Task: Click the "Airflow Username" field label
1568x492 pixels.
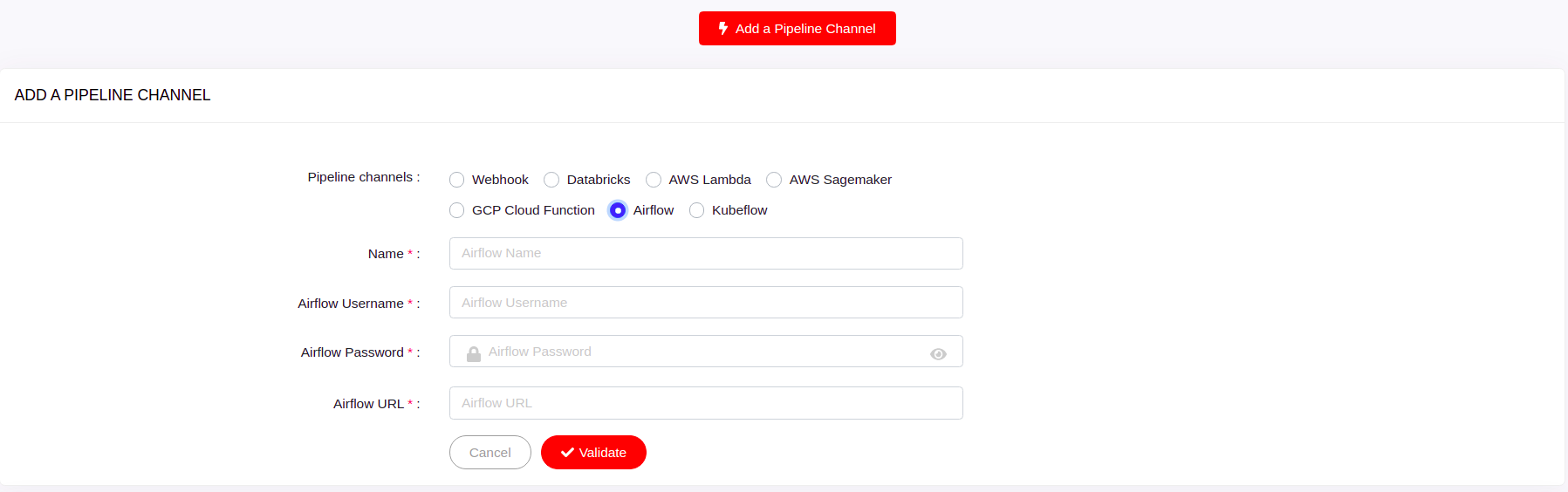Action: coord(350,304)
